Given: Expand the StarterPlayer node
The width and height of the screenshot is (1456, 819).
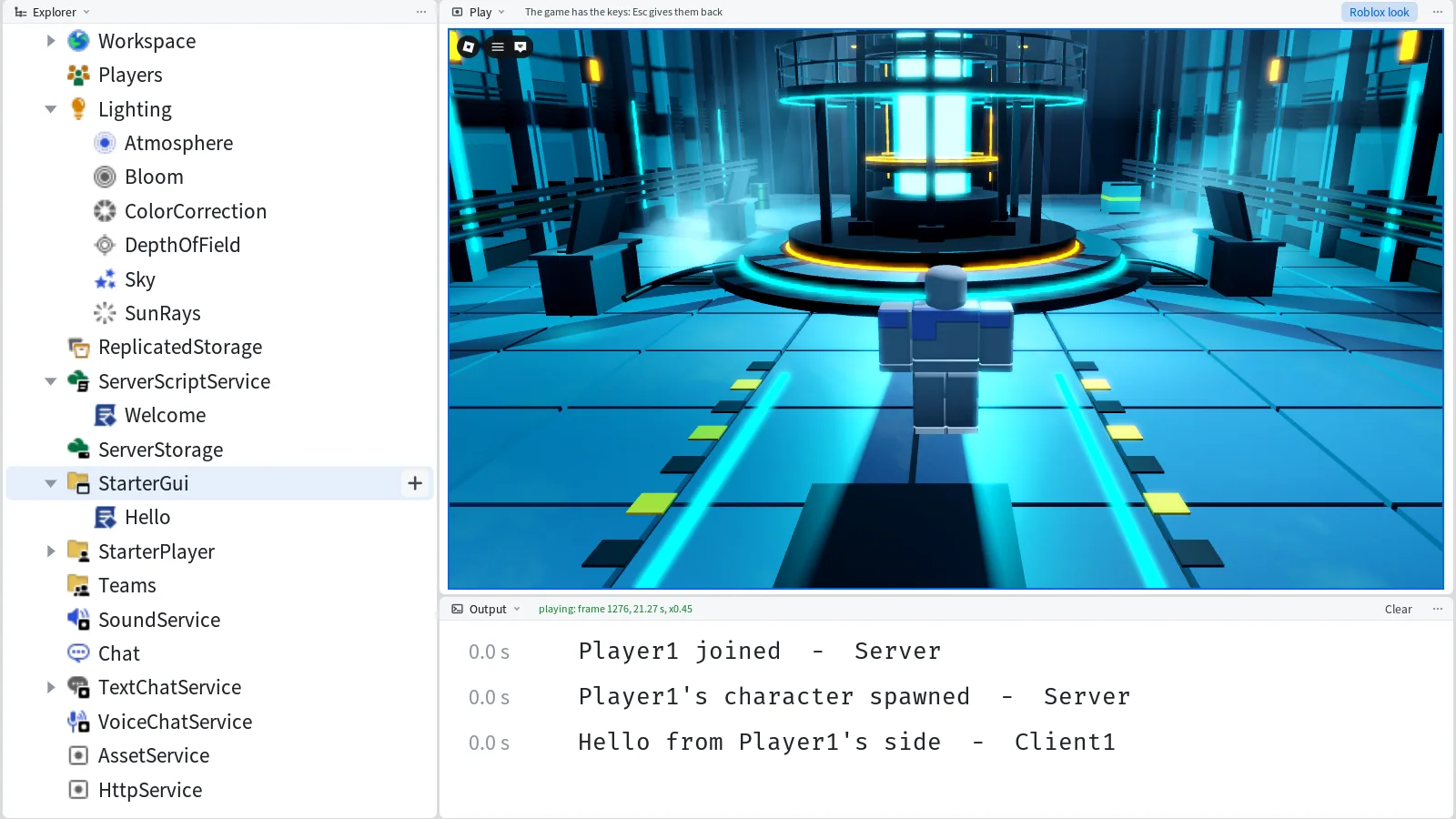Looking at the screenshot, I should pos(51,551).
